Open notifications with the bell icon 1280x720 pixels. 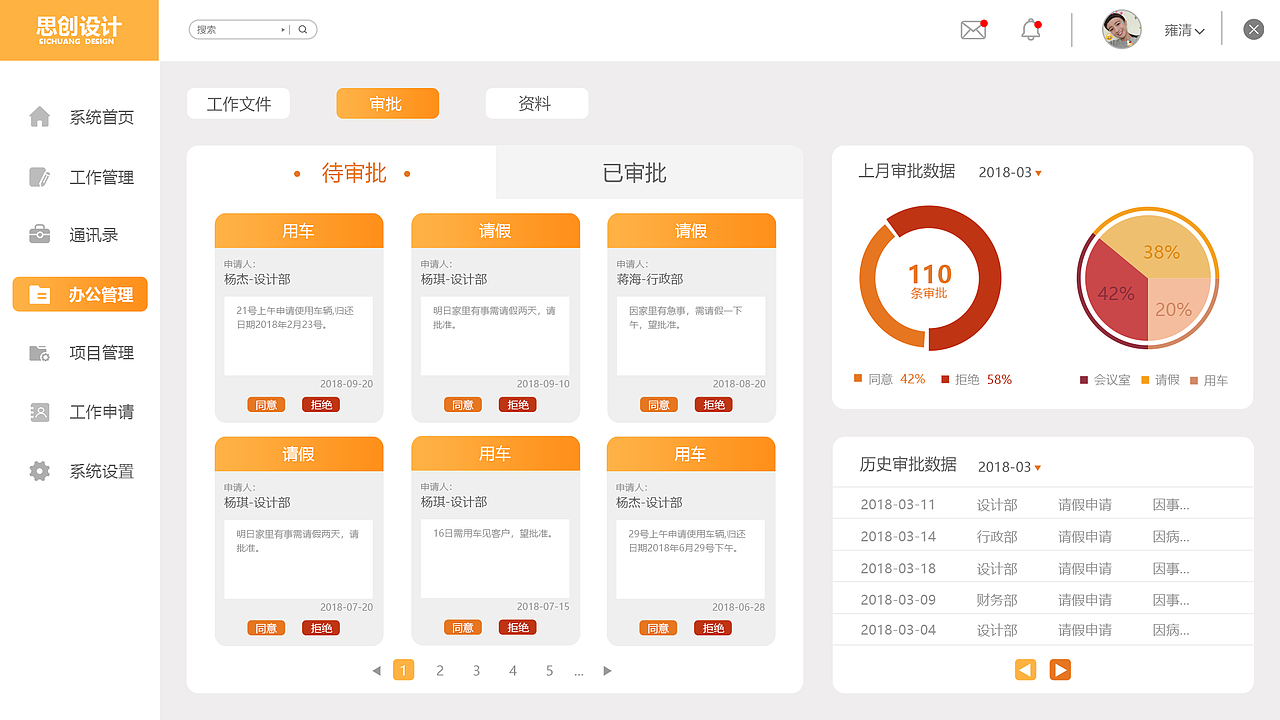[x=1030, y=30]
